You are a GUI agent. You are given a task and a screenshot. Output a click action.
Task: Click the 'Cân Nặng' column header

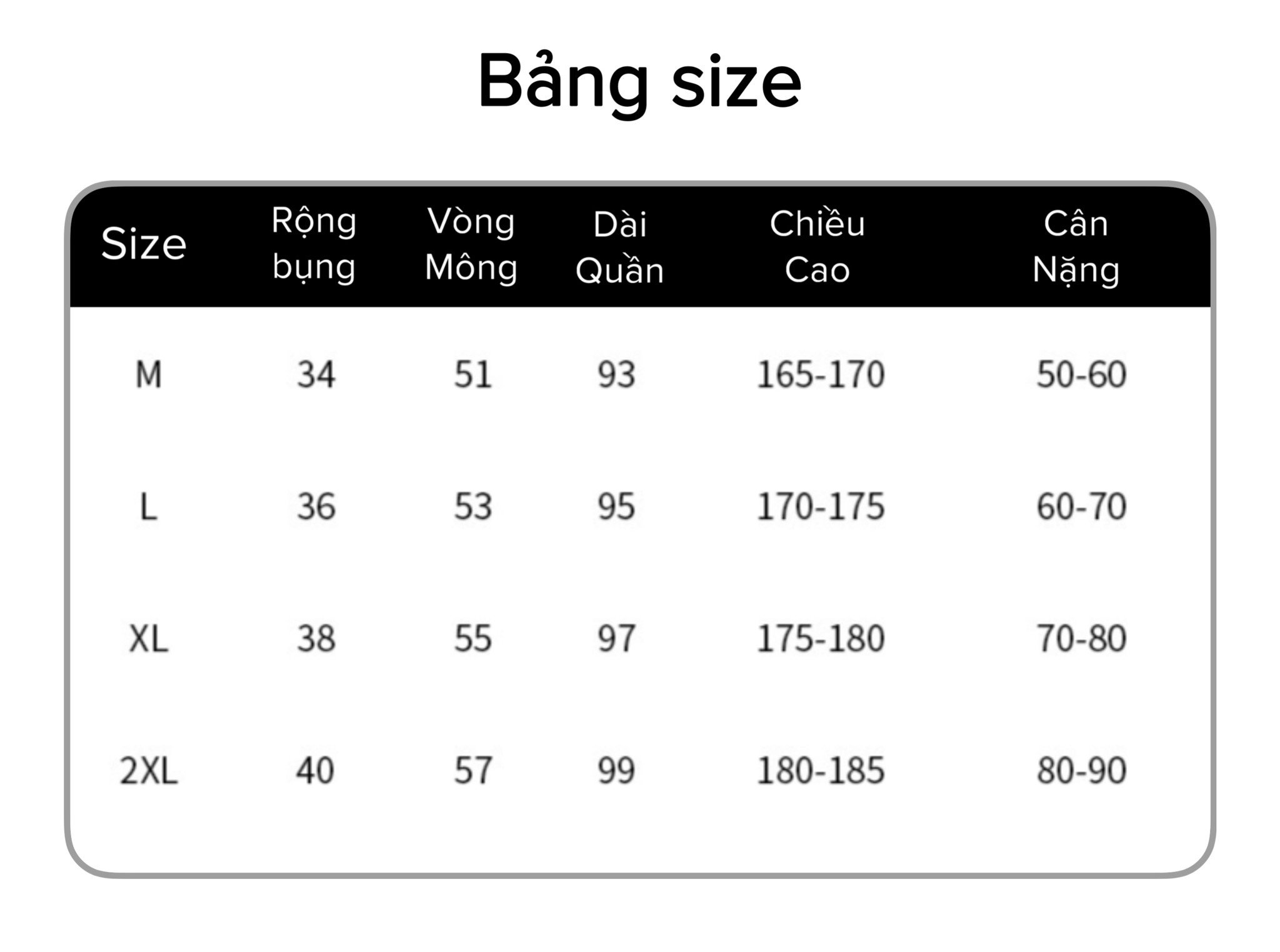pos(1076,247)
